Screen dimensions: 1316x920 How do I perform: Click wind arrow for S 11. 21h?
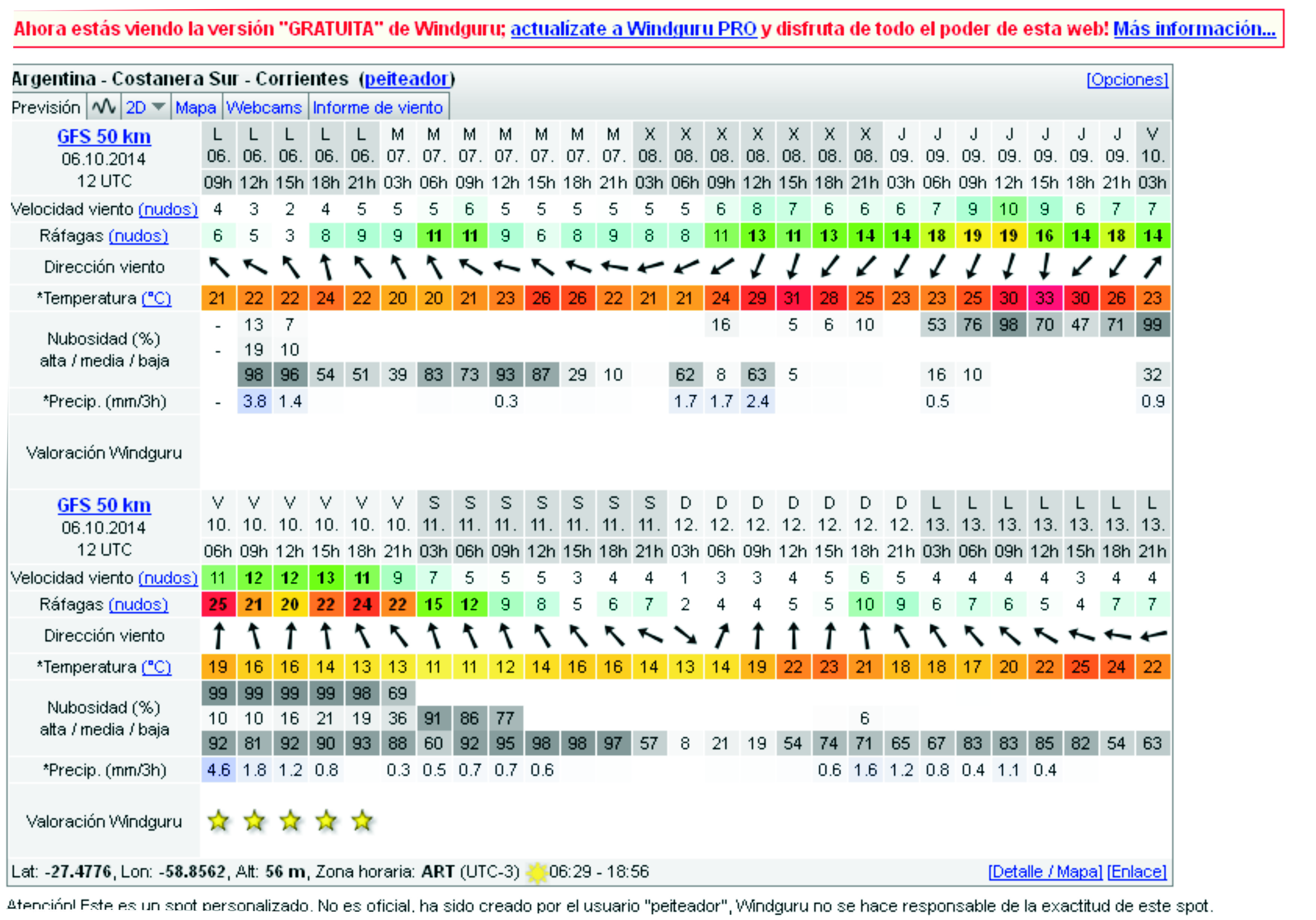coord(650,636)
